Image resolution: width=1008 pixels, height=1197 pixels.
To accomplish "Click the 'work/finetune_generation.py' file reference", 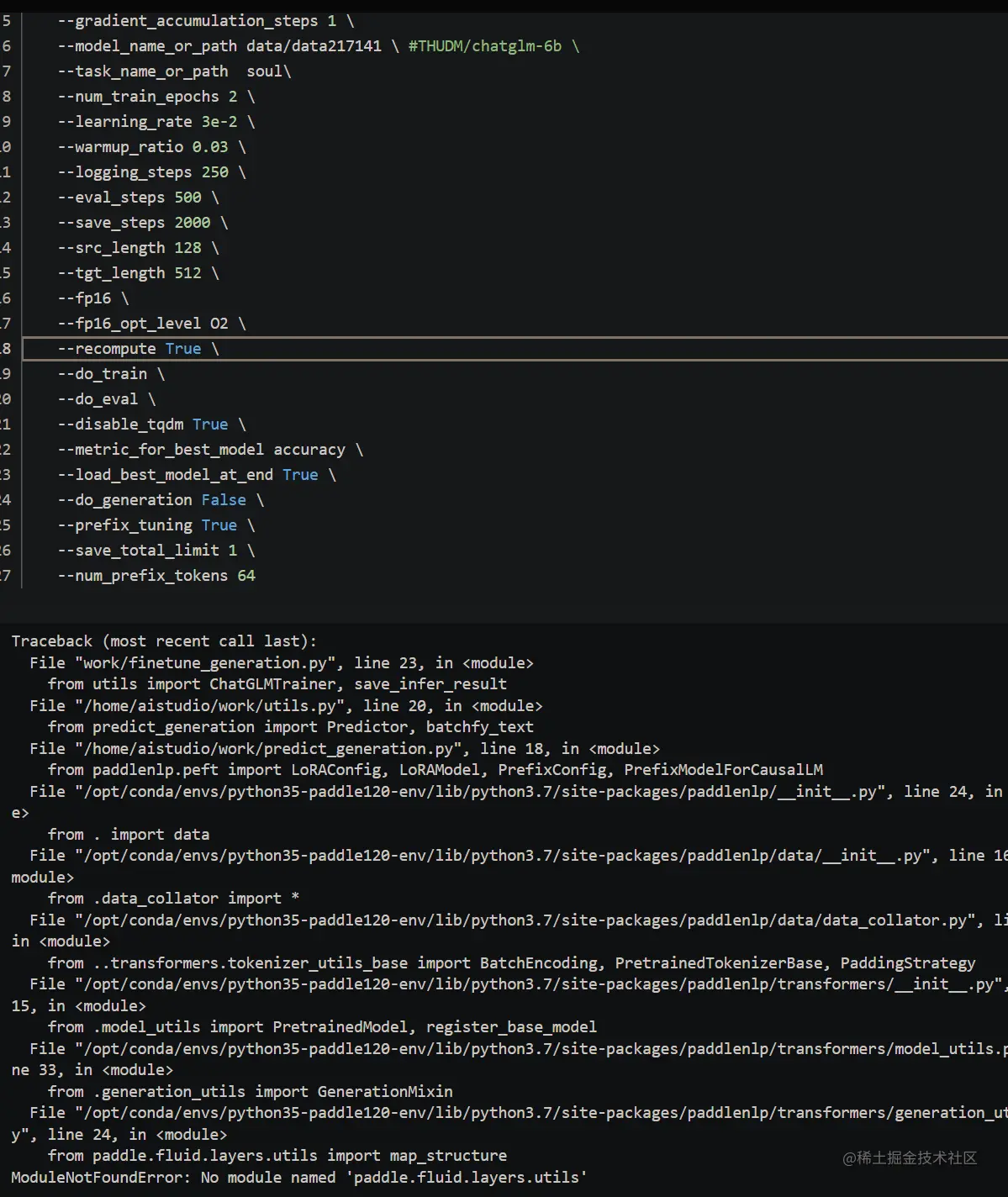I will tap(205, 662).
